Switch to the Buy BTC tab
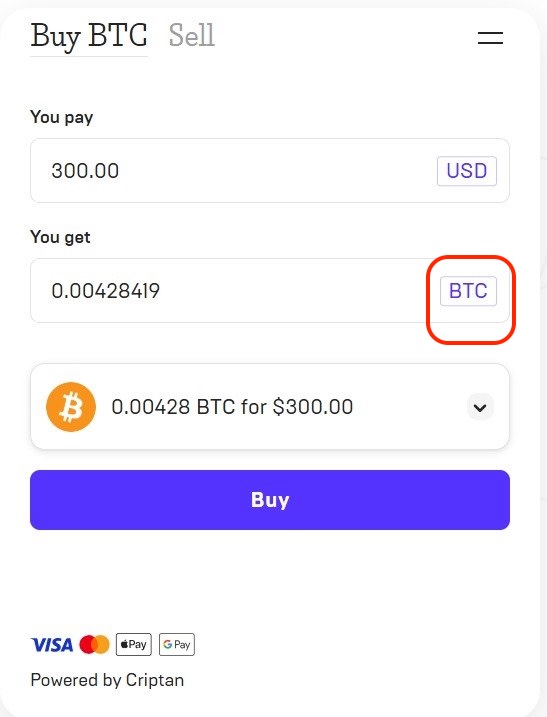The image size is (547, 717). point(89,36)
